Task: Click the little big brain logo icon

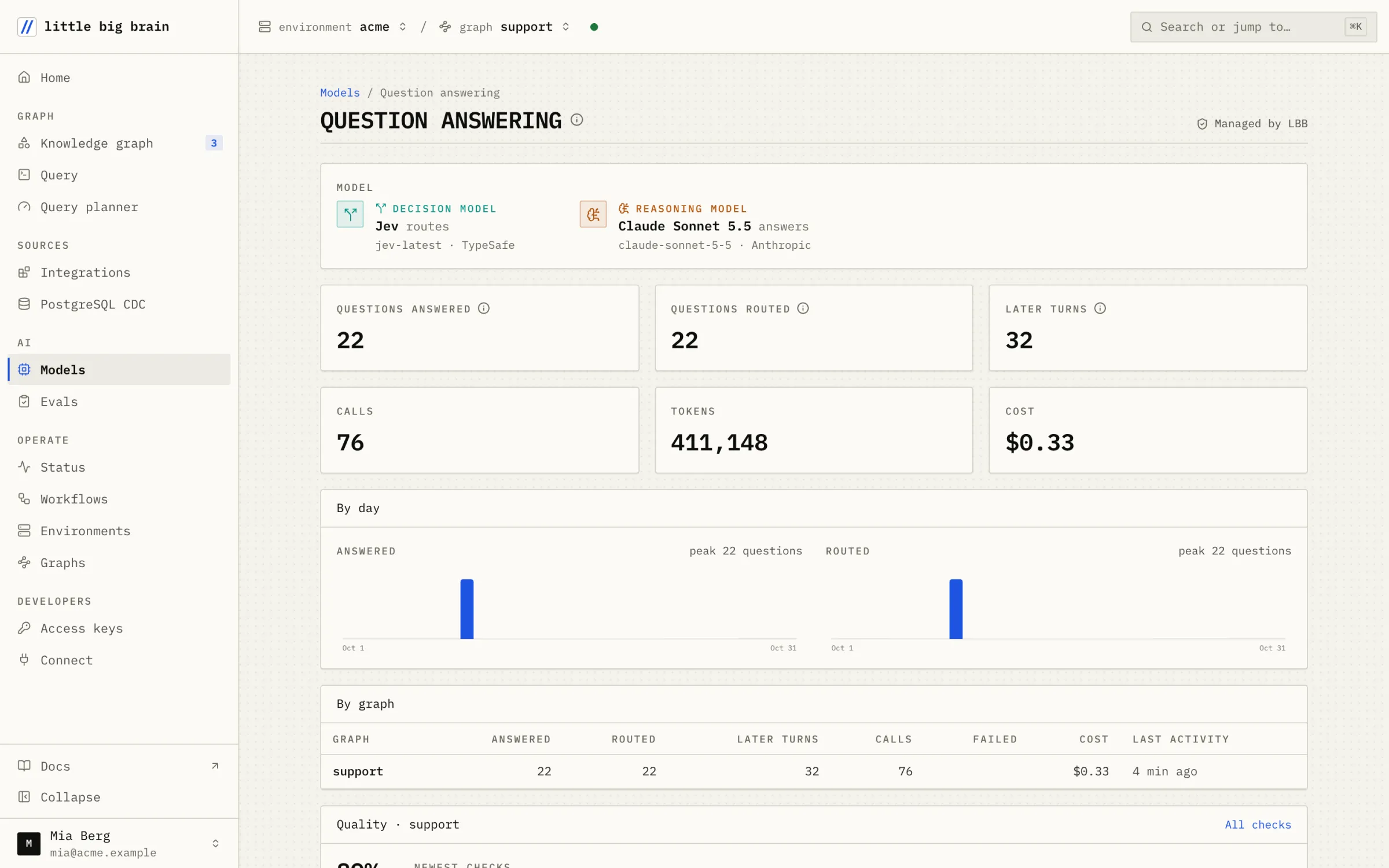Action: [27, 27]
